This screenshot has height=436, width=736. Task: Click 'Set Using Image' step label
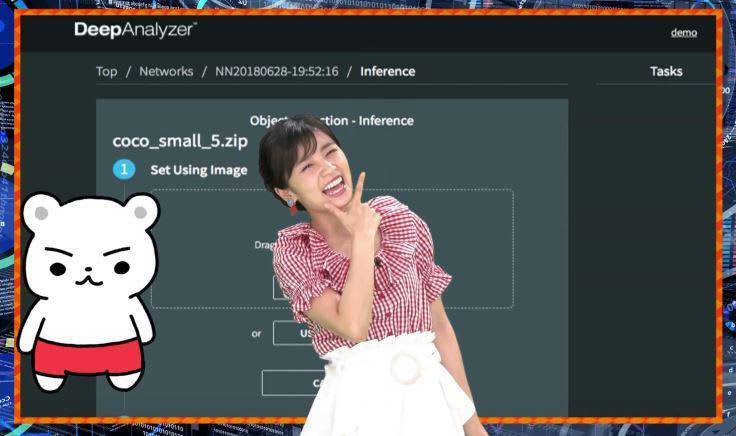(x=199, y=170)
